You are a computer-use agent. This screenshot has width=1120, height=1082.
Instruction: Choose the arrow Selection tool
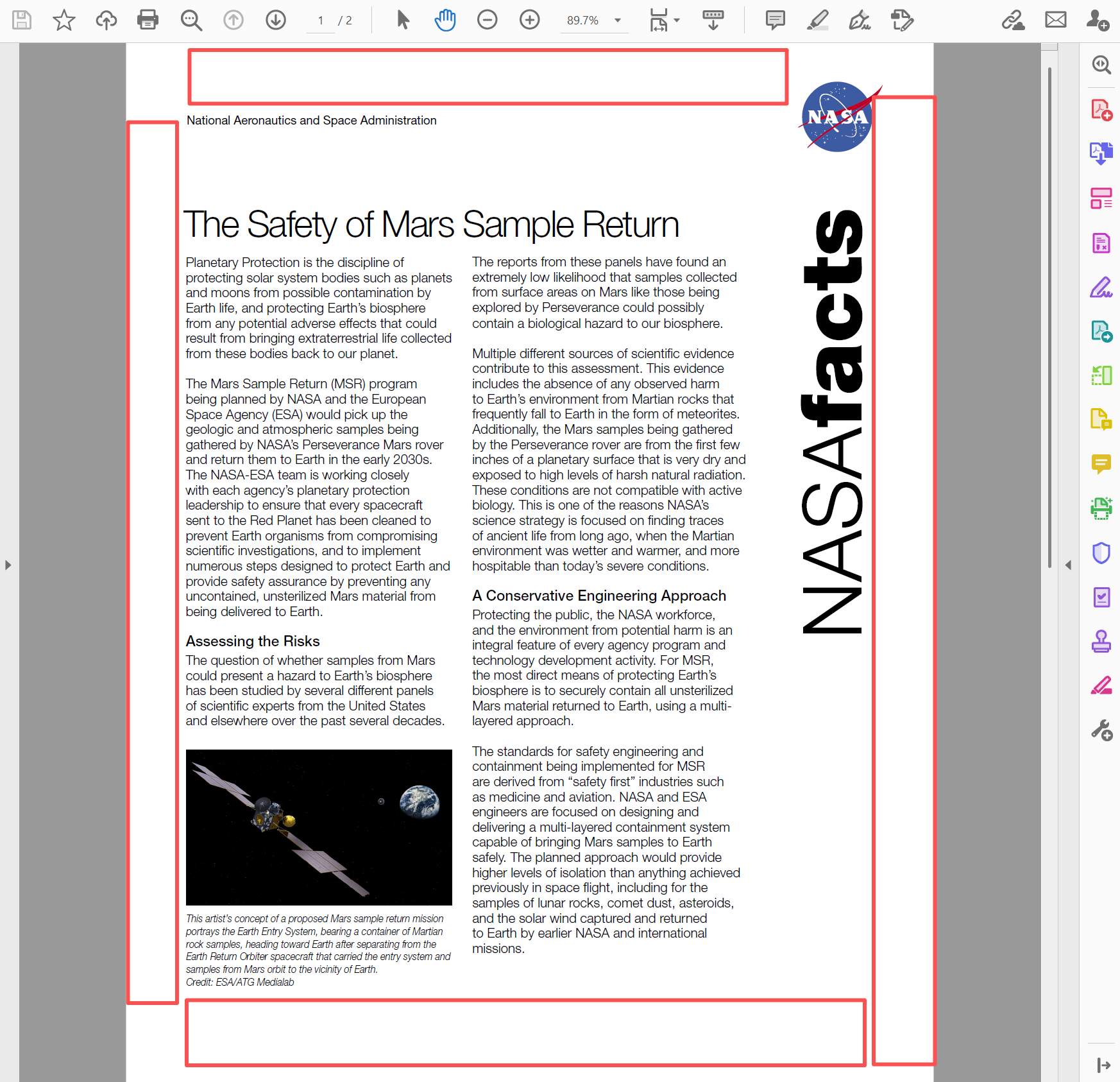point(403,20)
